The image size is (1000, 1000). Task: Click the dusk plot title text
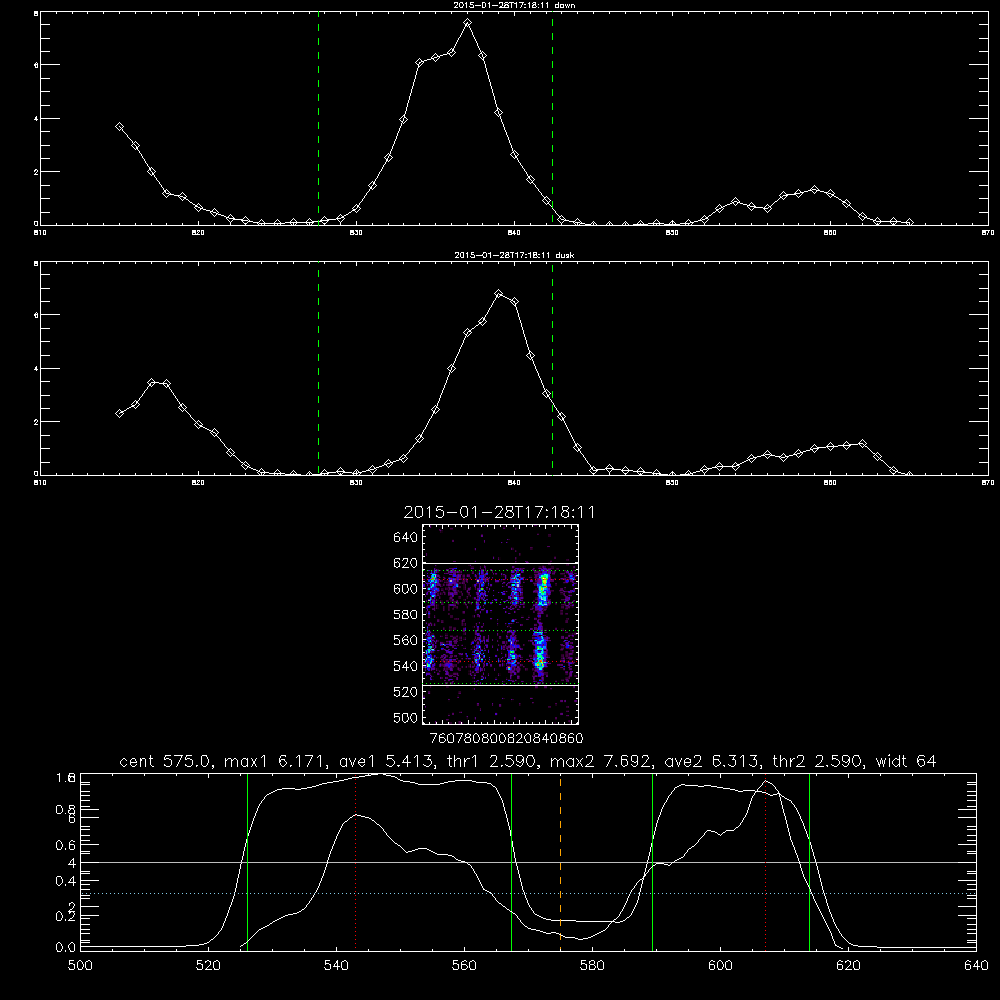[514, 255]
